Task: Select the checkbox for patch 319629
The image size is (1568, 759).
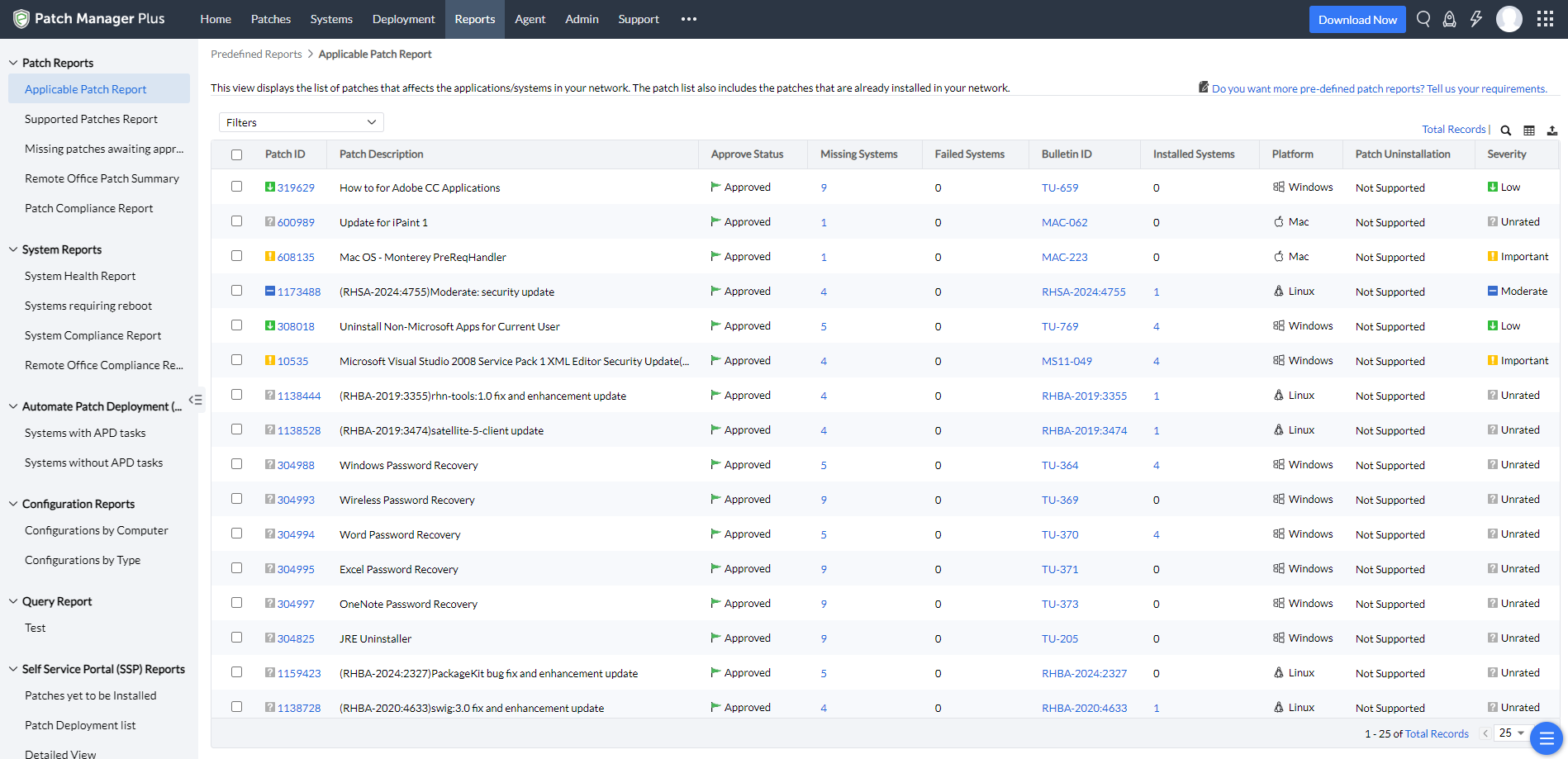Action: (x=237, y=187)
